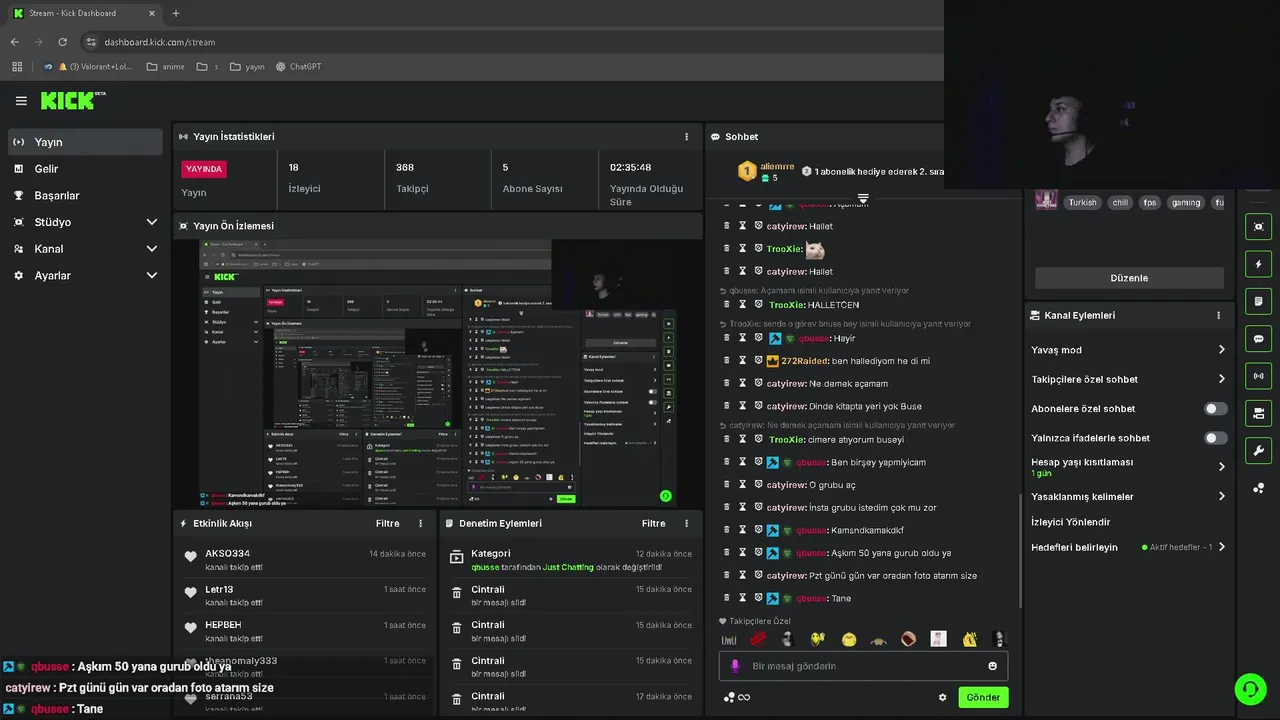
Task: Open Gelir page in sidebar
Action: tap(85, 169)
